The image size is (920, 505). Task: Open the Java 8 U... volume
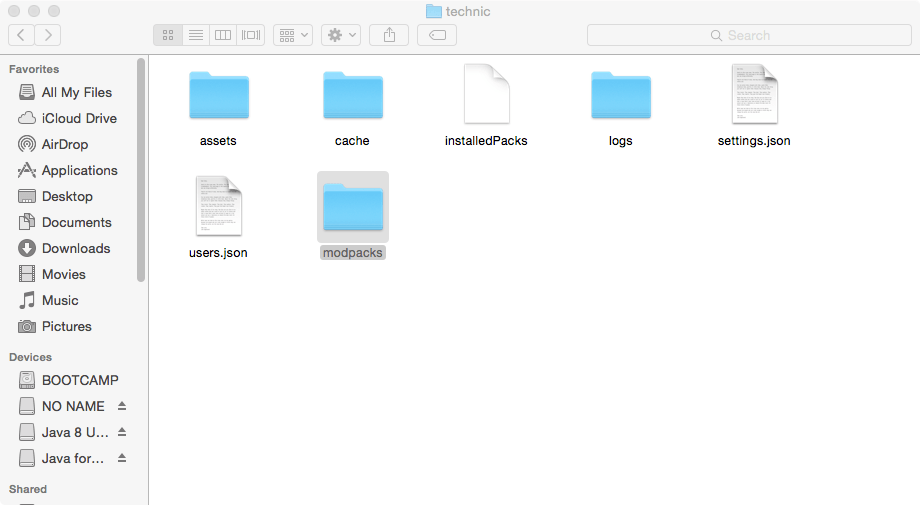pyautogui.click(x=65, y=432)
